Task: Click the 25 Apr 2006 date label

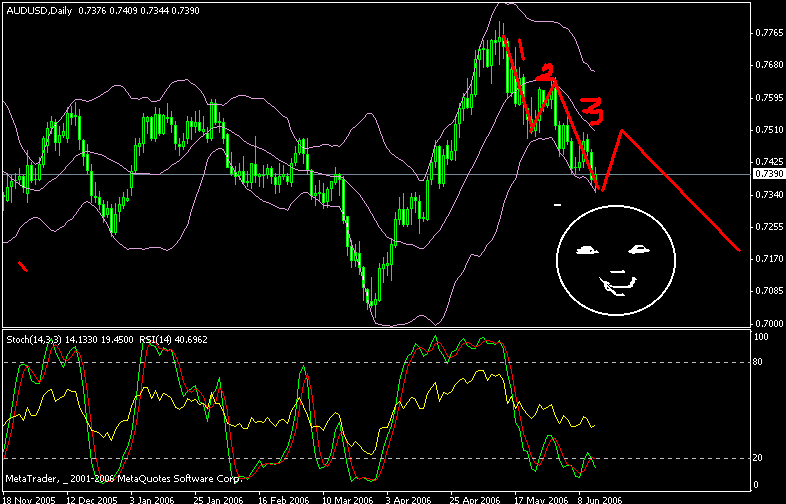Action: (x=476, y=499)
